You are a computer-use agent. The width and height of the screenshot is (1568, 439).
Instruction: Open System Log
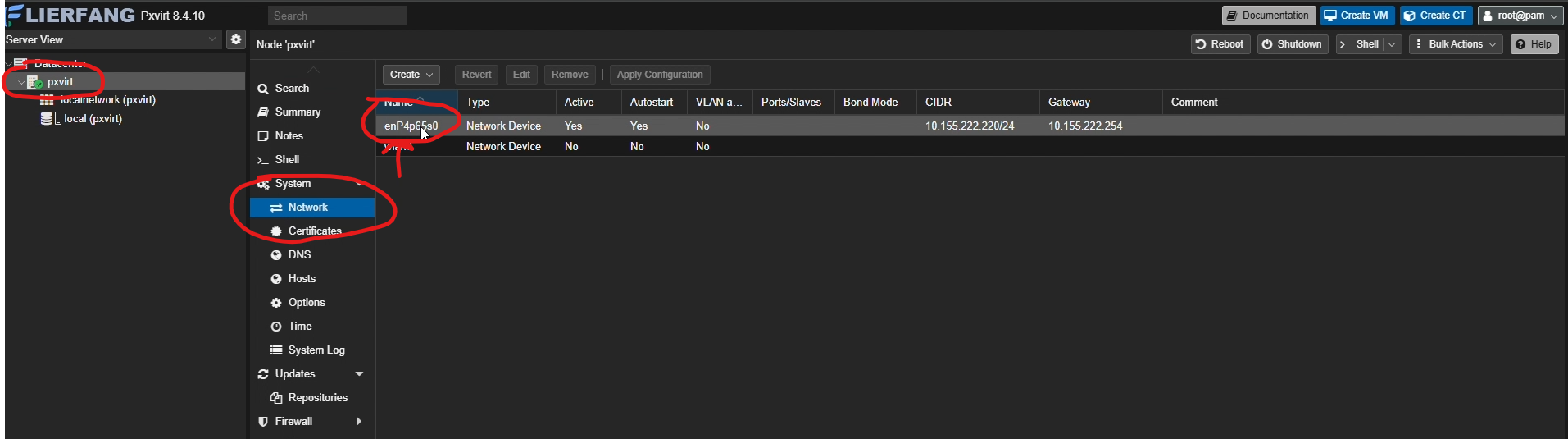[x=316, y=350]
